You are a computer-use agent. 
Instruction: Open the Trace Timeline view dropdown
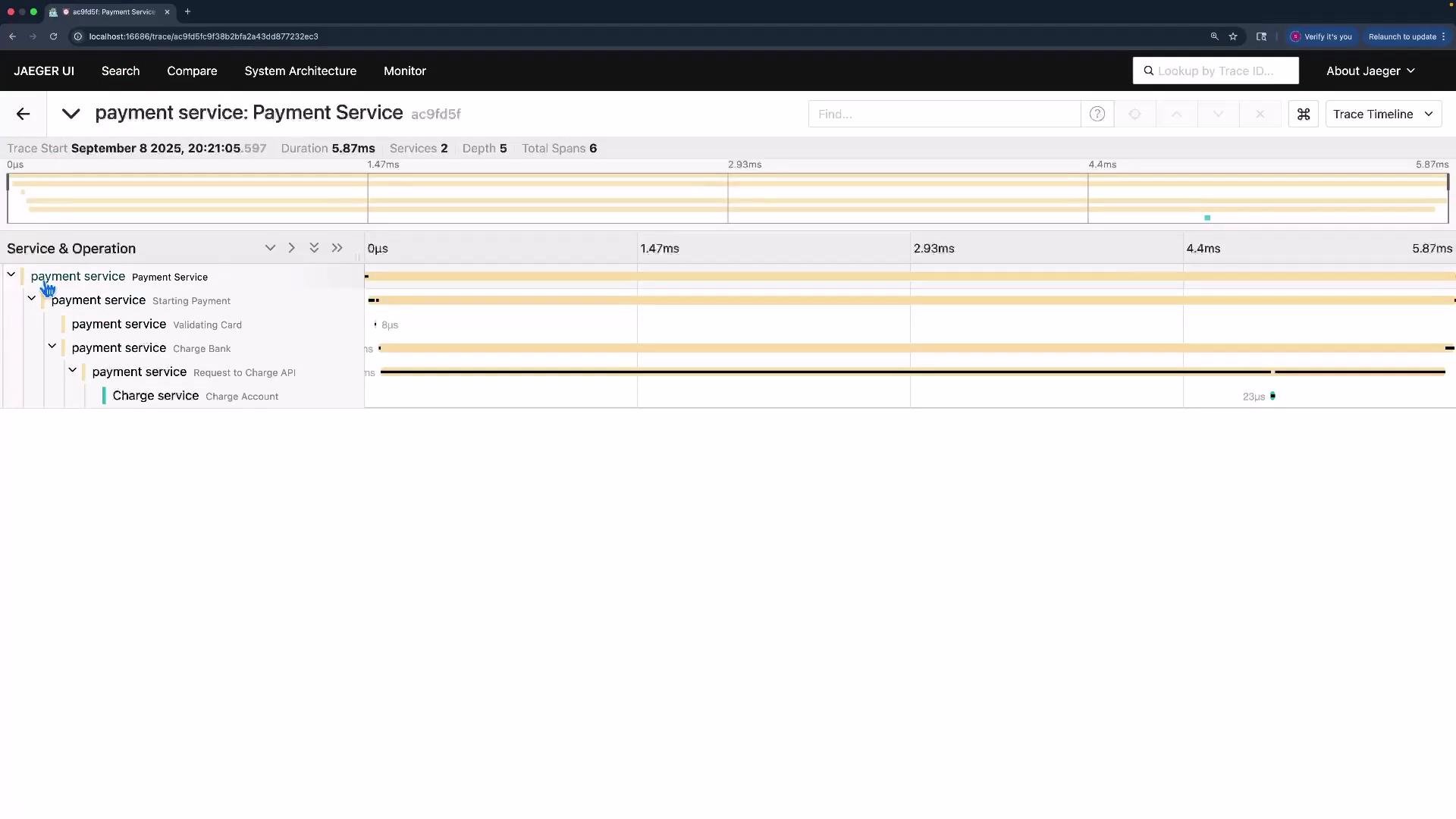pyautogui.click(x=1383, y=114)
